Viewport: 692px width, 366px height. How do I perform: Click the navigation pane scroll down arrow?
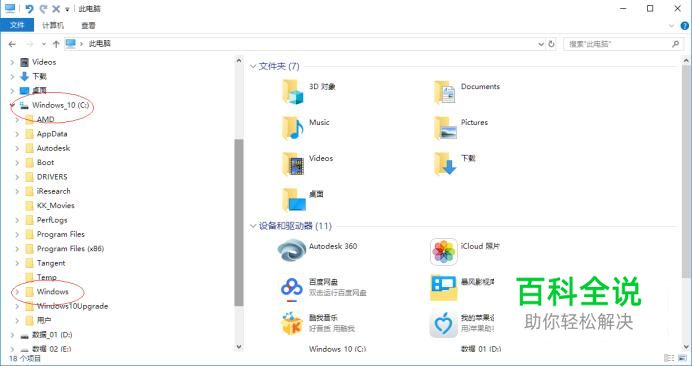[x=239, y=347]
